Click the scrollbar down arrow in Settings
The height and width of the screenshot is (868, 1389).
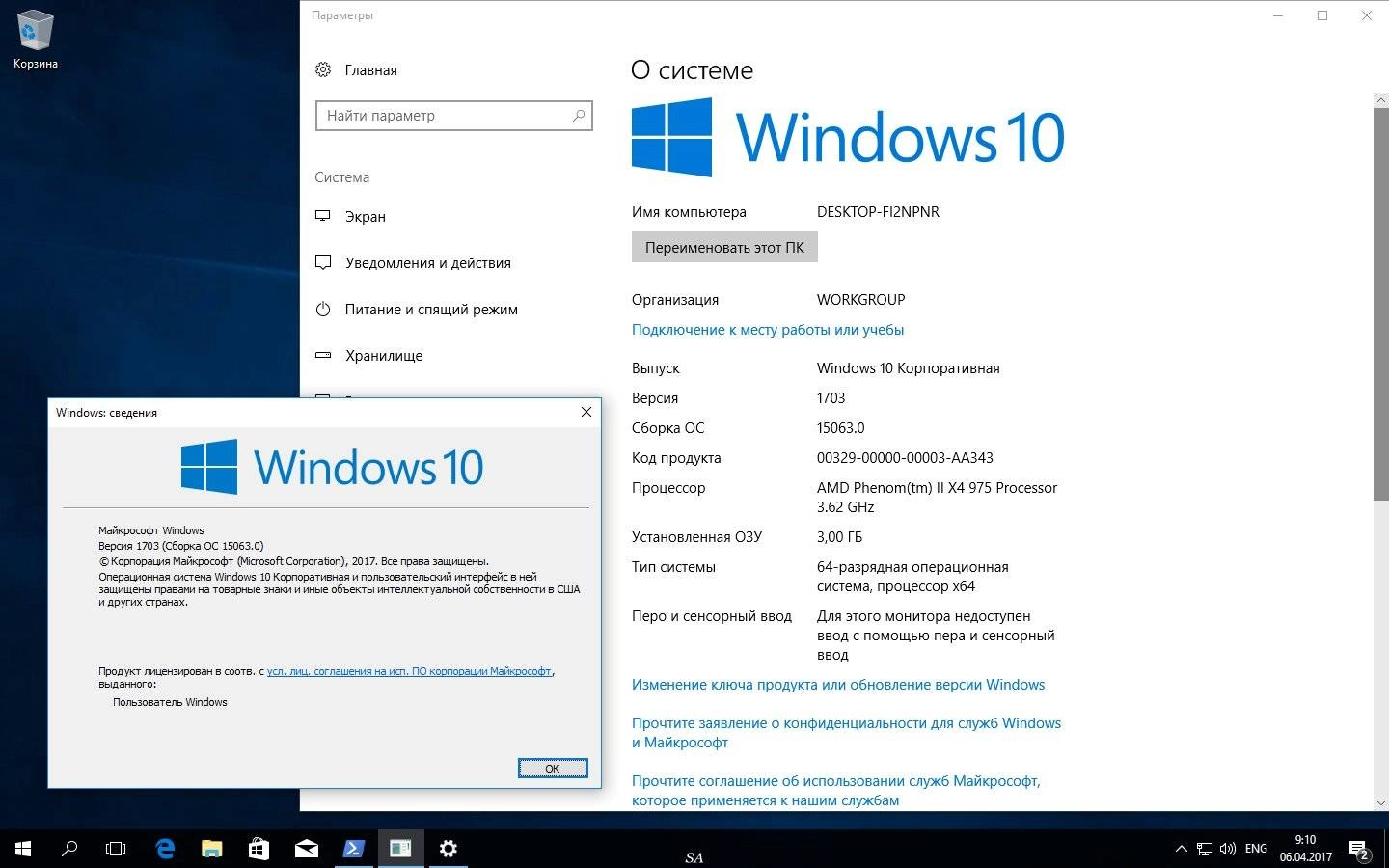(x=1380, y=802)
